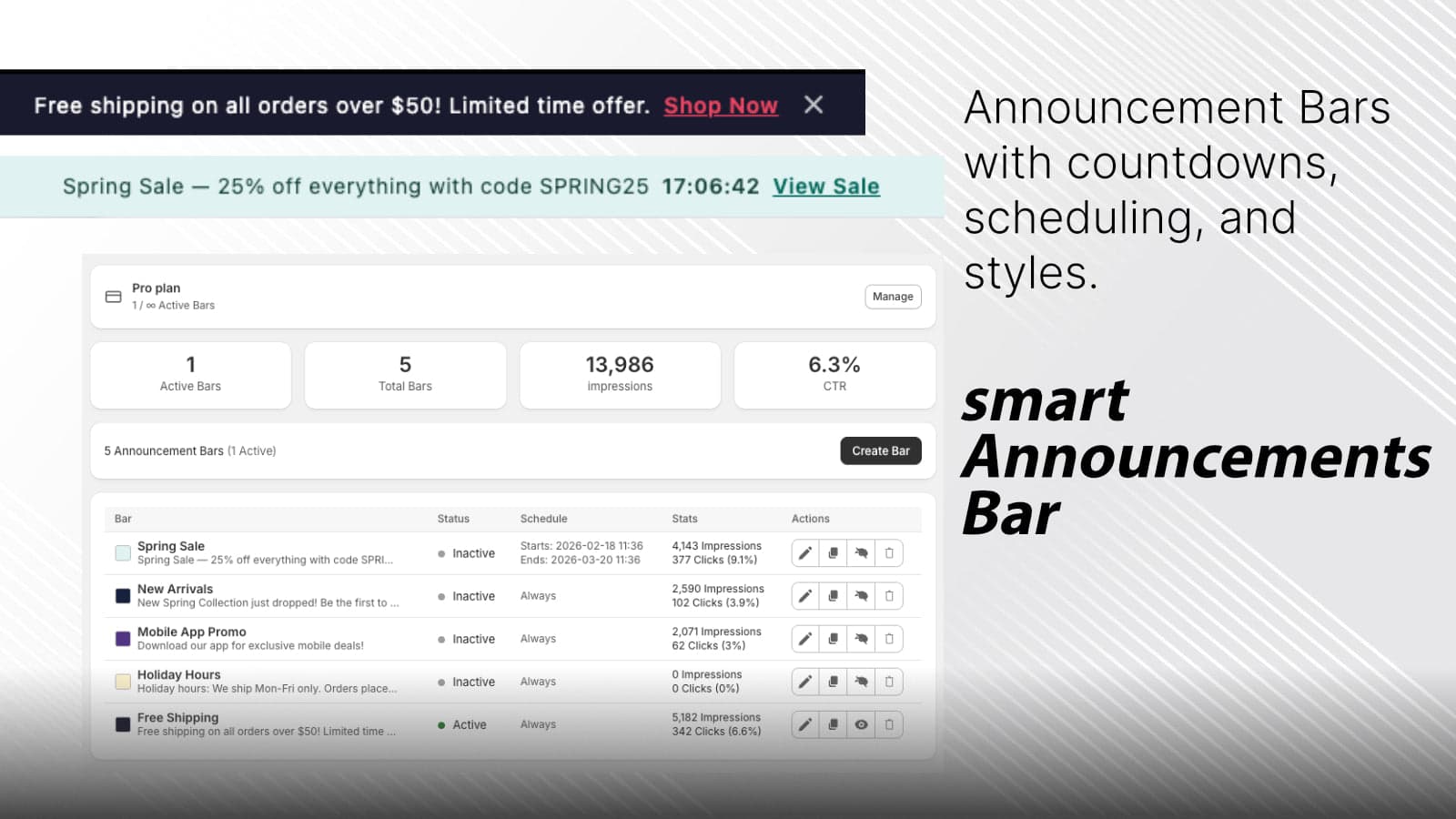The width and height of the screenshot is (1456, 819).
Task: Click the 6.3% CTR stat card
Action: (834, 375)
